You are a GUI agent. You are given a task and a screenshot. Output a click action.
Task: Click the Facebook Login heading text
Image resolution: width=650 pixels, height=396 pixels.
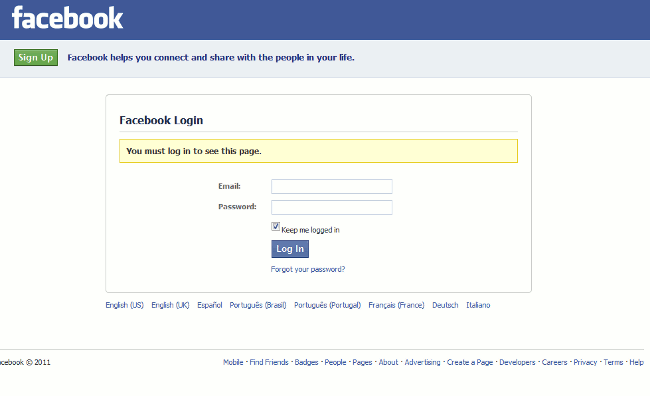(x=161, y=120)
